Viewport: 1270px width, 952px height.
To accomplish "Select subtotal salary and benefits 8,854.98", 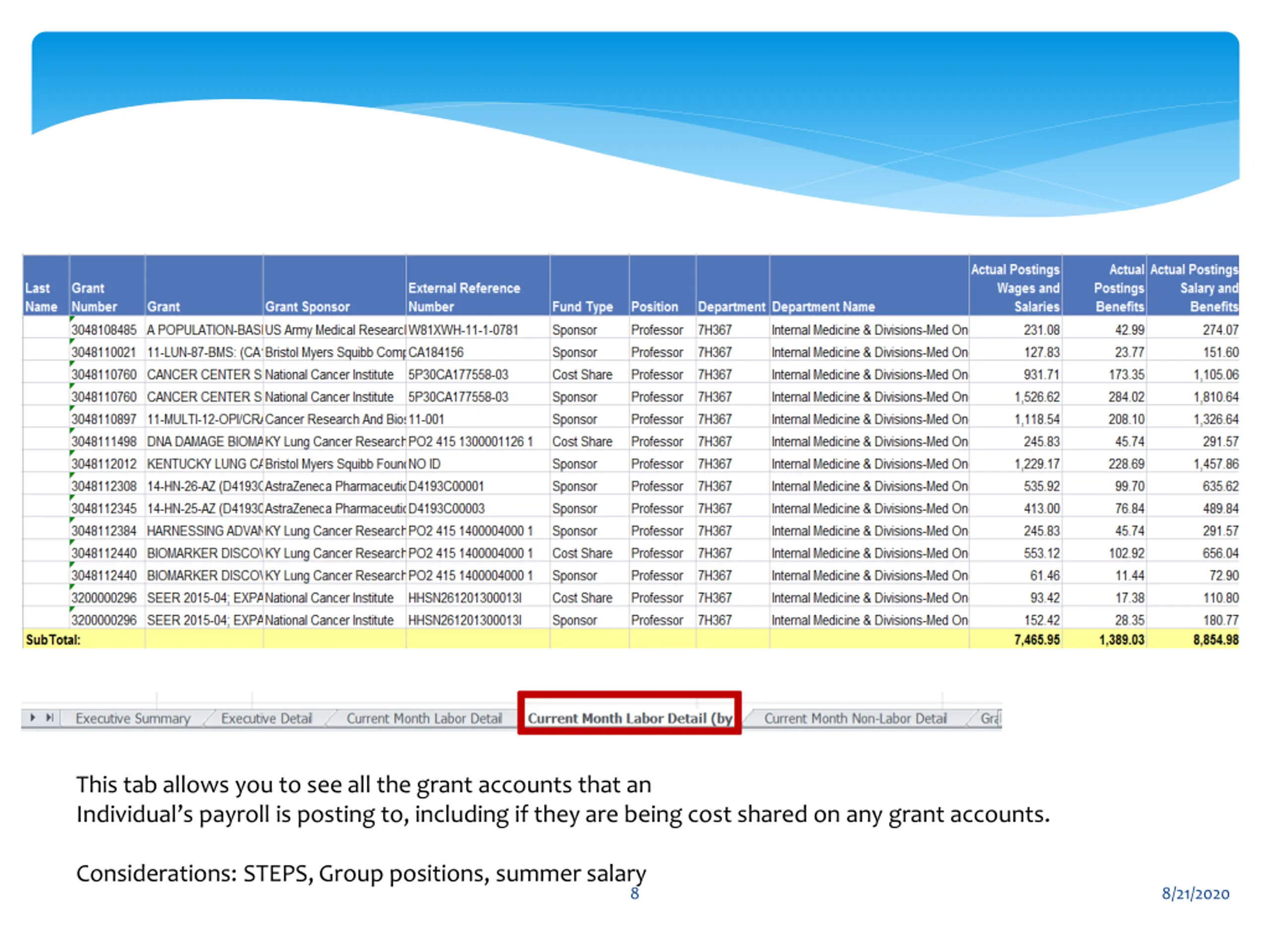I will tap(1215, 640).
